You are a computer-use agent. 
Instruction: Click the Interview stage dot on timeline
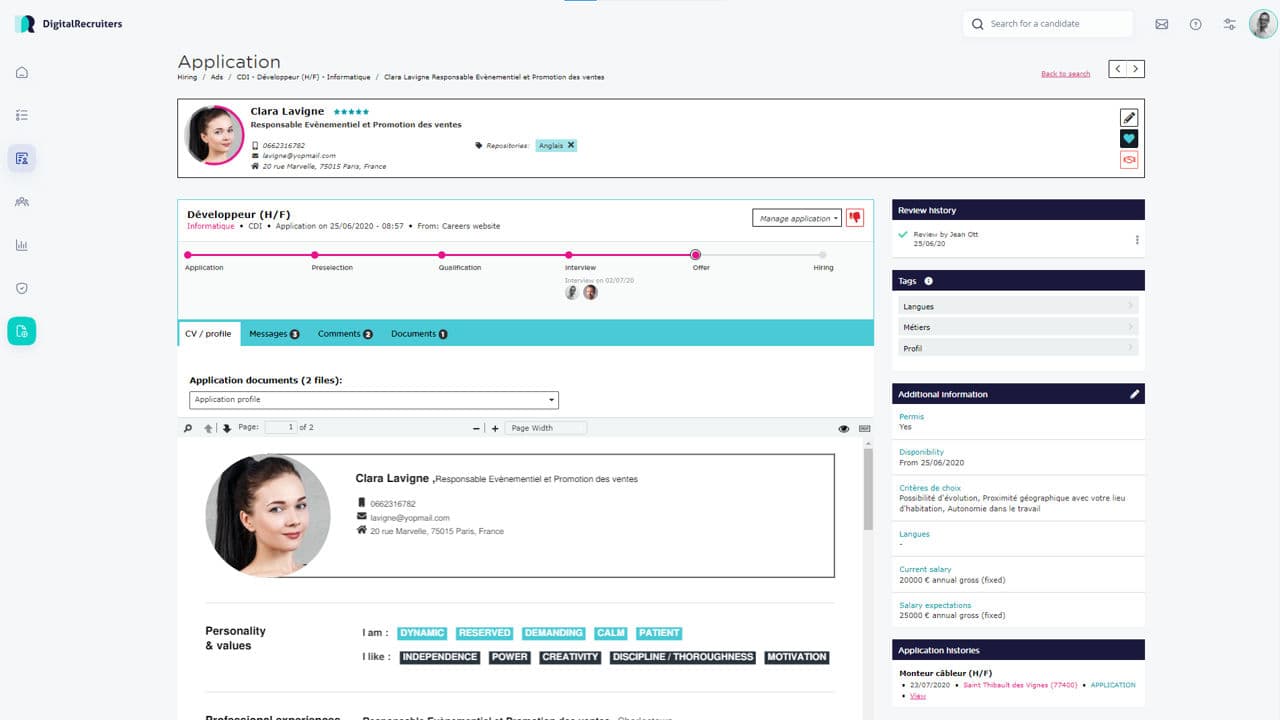[x=569, y=255]
